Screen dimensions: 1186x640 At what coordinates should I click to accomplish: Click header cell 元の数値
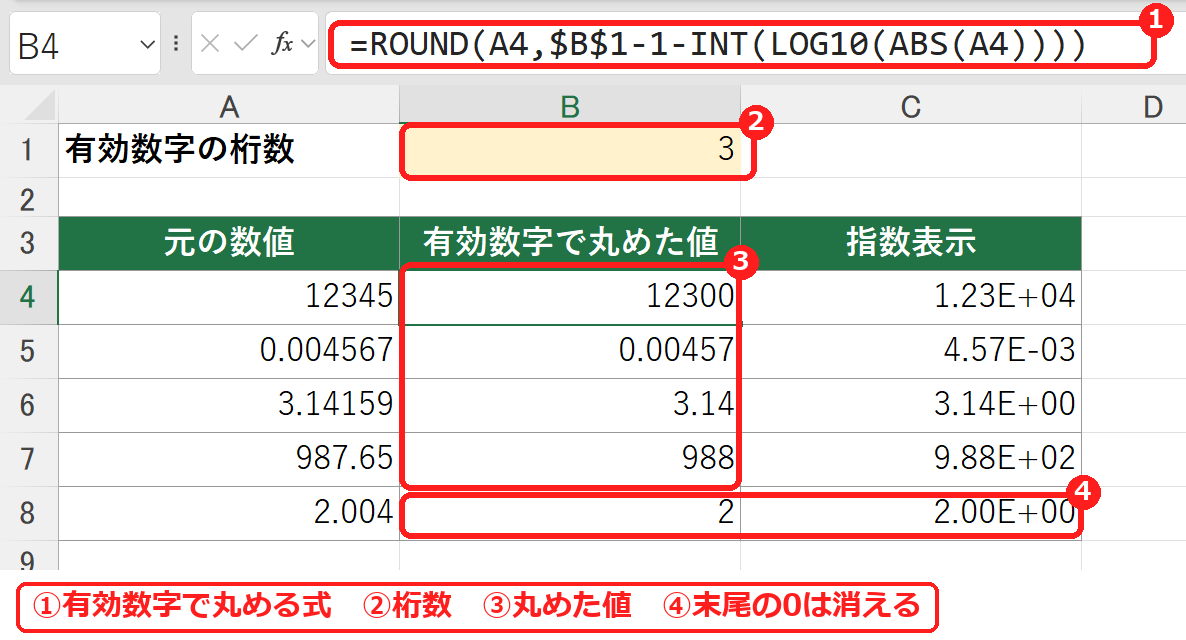229,244
